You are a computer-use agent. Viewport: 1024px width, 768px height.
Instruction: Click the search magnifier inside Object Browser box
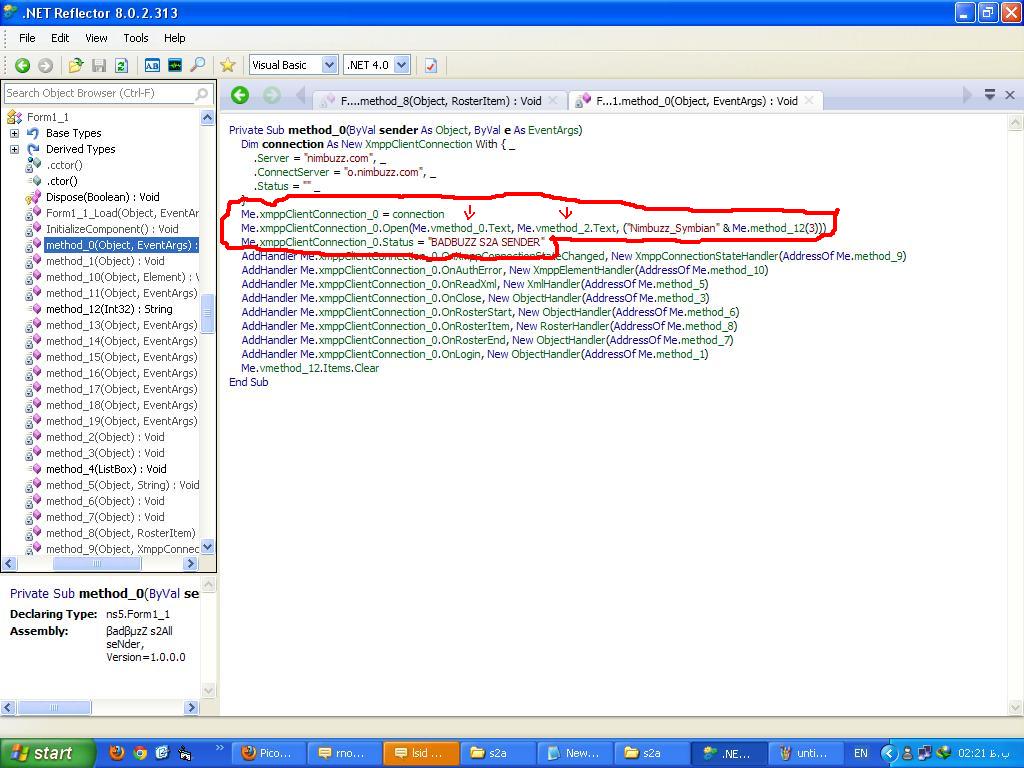[x=202, y=94]
